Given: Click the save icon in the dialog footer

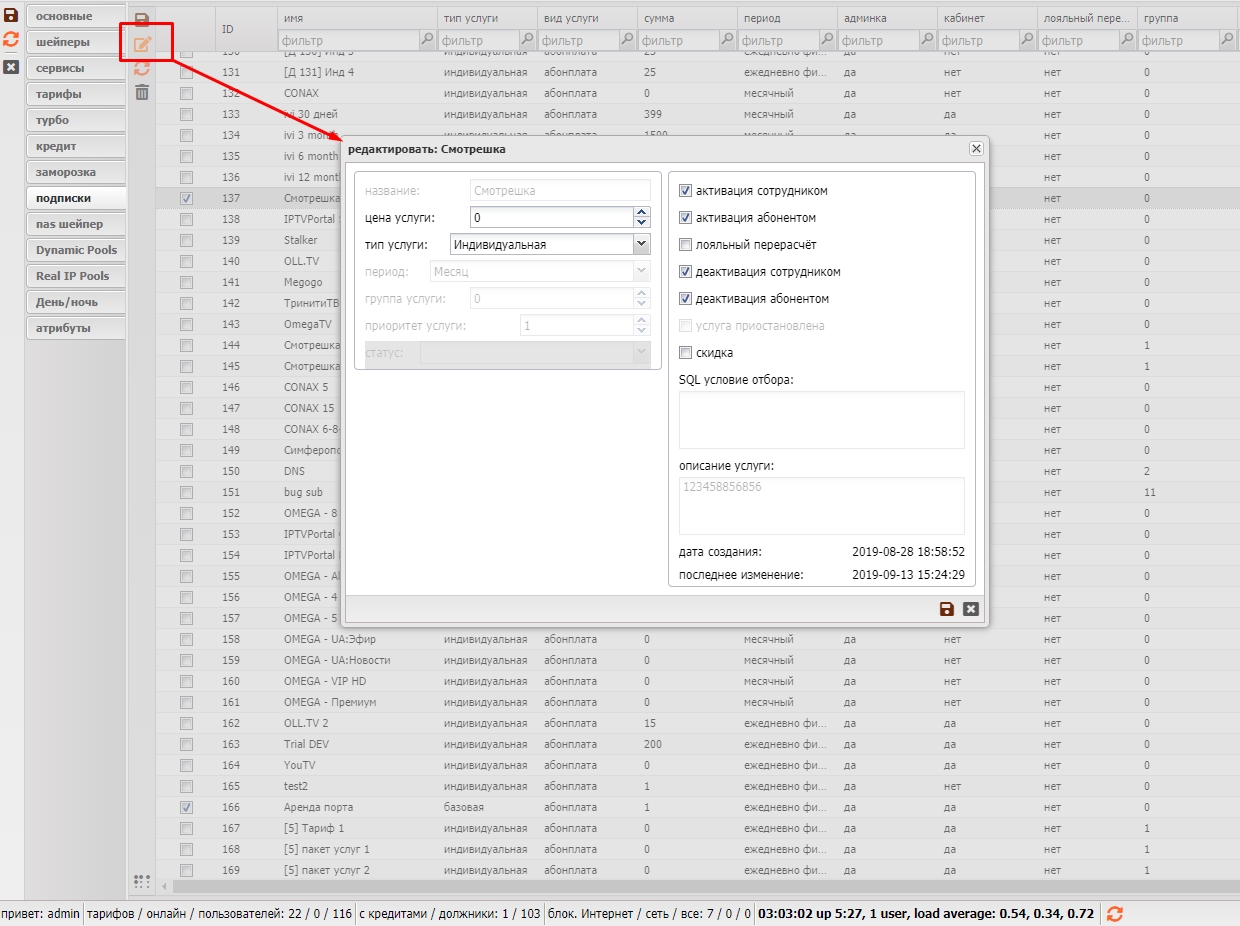Looking at the screenshot, I should [946, 609].
